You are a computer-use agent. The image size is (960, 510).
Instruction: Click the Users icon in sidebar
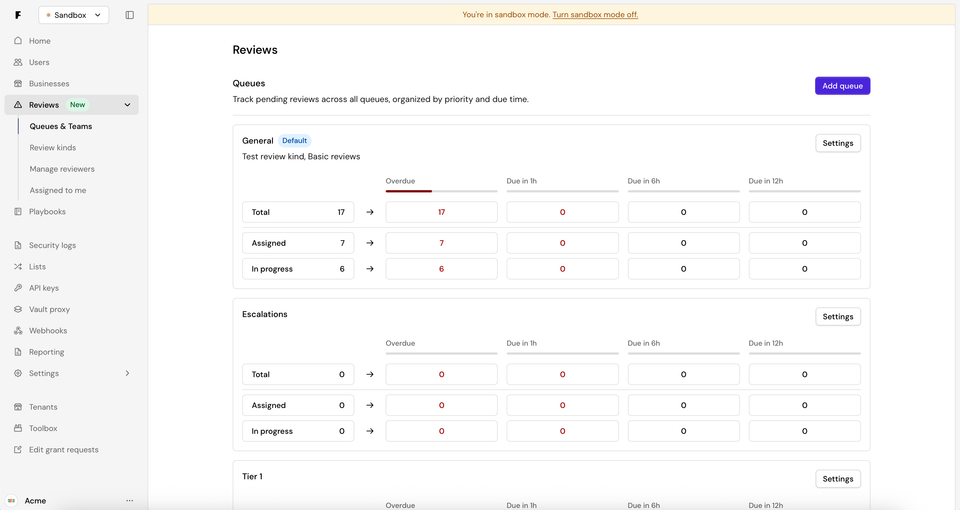pos(18,62)
